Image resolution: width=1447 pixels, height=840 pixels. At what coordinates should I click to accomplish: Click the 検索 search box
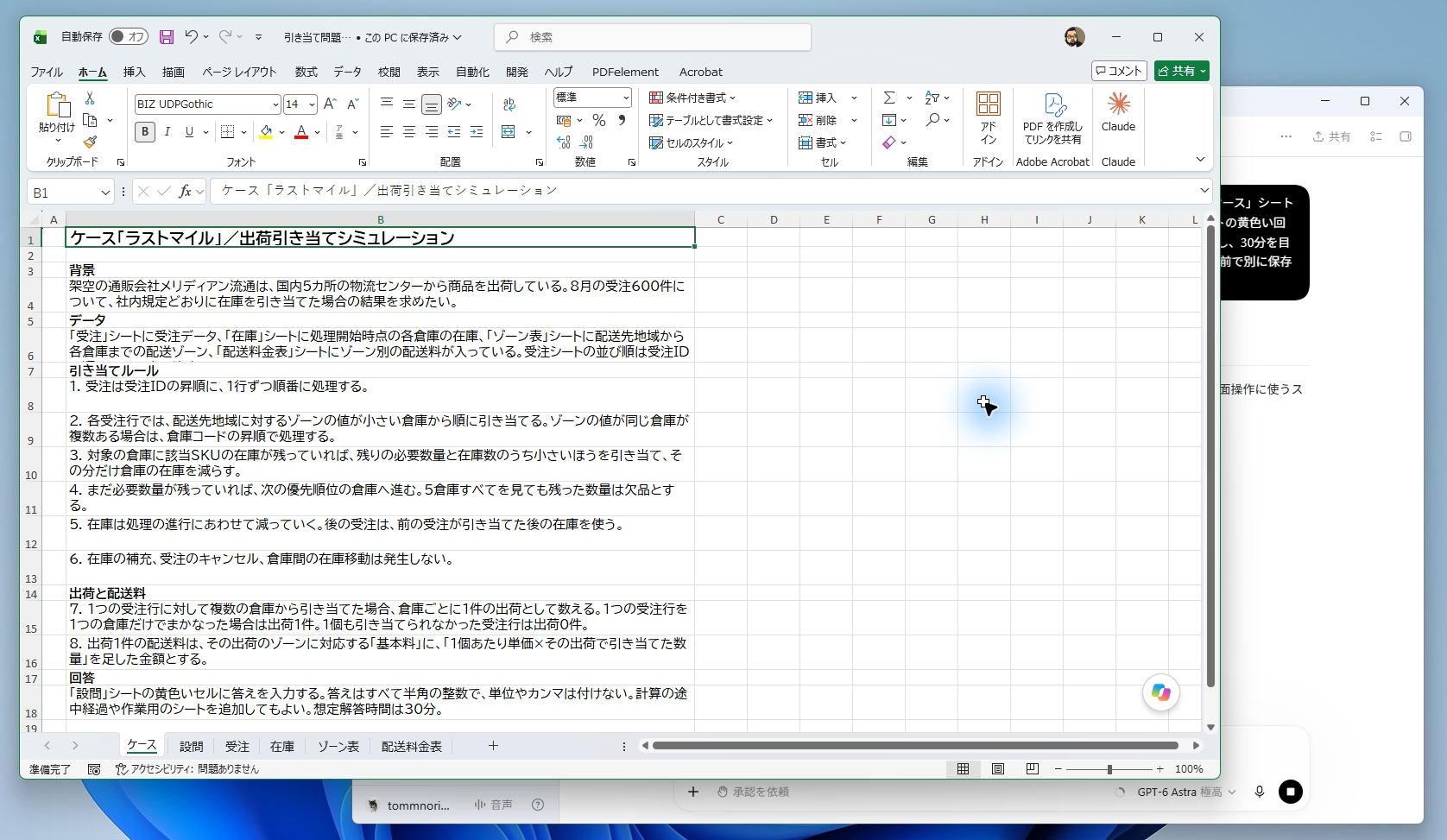pyautogui.click(x=653, y=37)
